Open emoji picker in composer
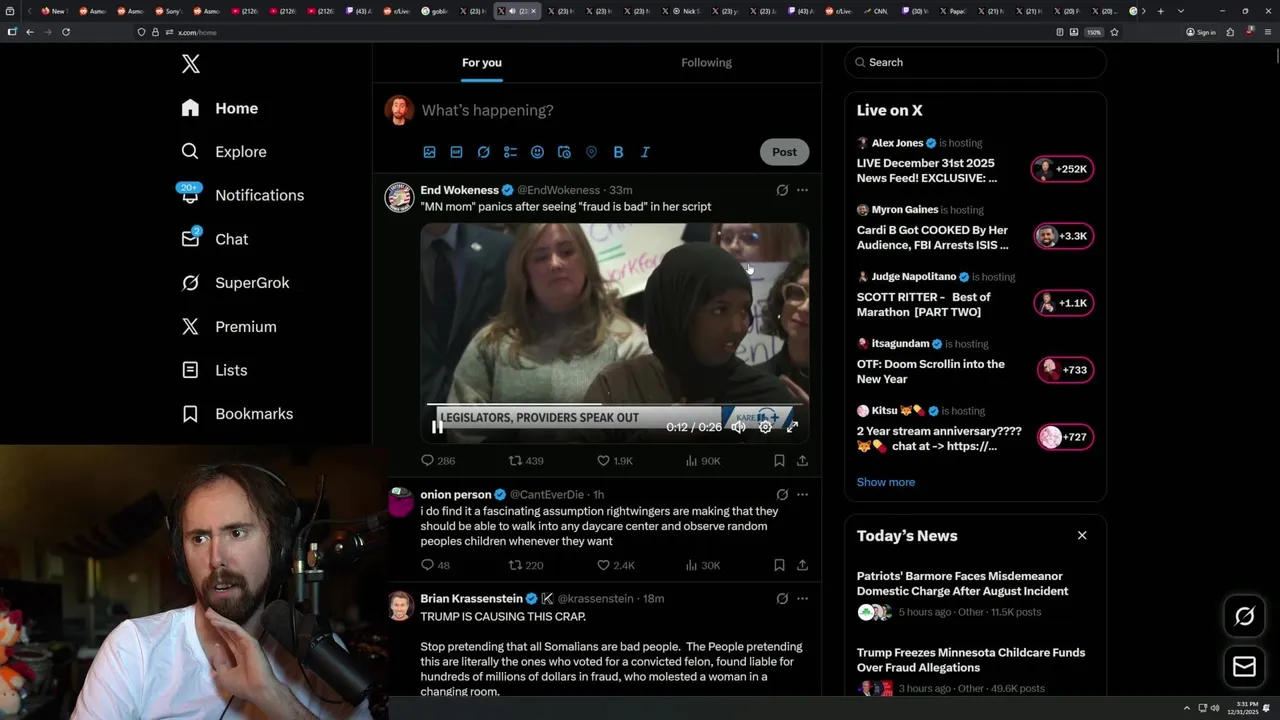The width and height of the screenshot is (1280, 720). [537, 152]
